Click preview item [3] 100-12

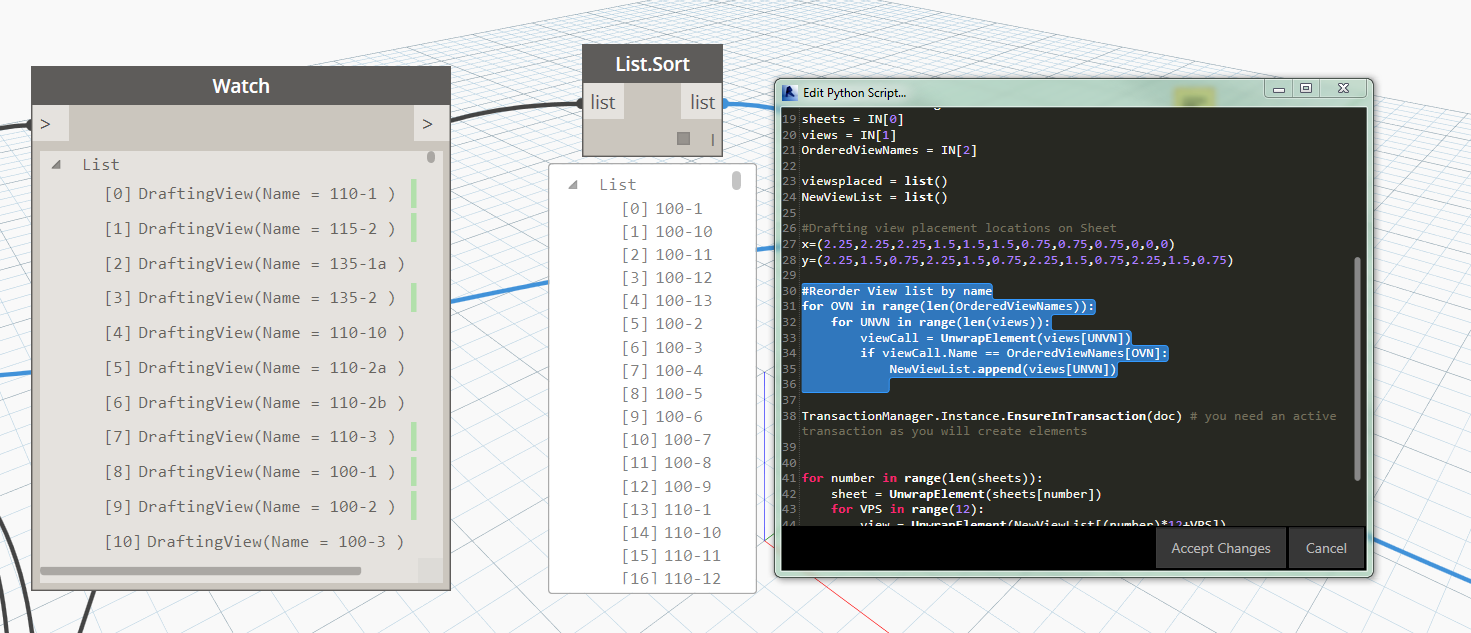pos(667,278)
